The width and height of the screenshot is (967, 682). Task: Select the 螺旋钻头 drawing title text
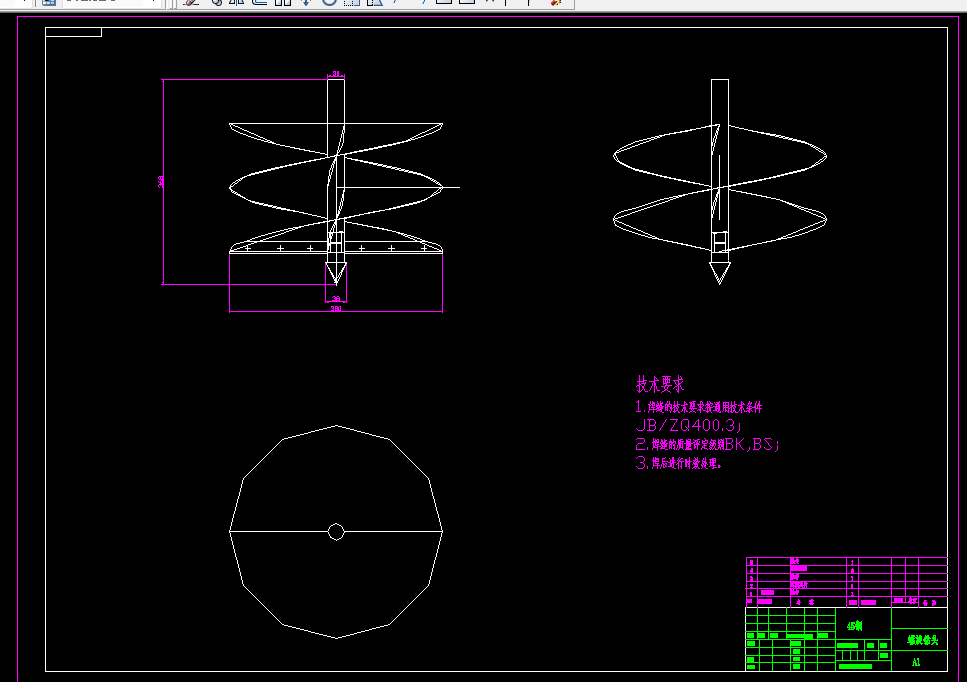pos(923,640)
